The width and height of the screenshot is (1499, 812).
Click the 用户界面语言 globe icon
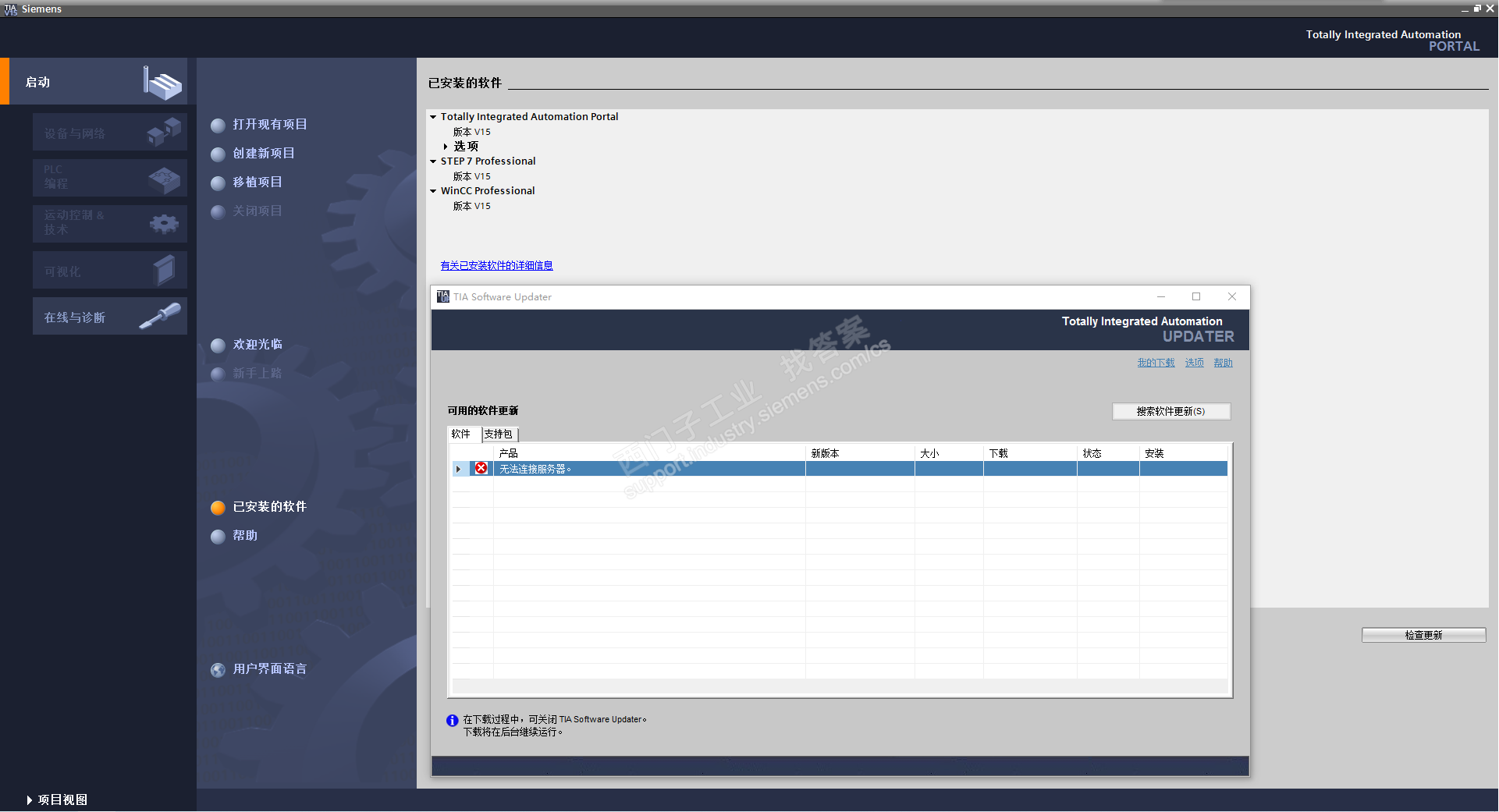(x=218, y=670)
